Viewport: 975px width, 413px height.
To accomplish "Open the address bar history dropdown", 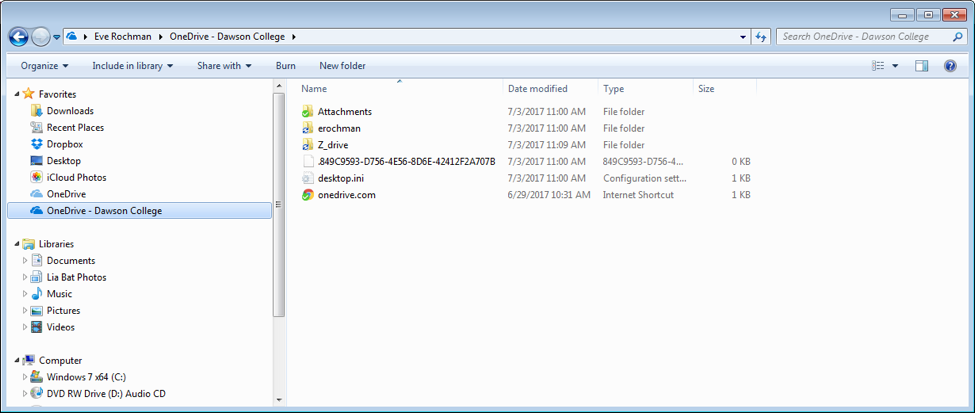I will coord(743,37).
